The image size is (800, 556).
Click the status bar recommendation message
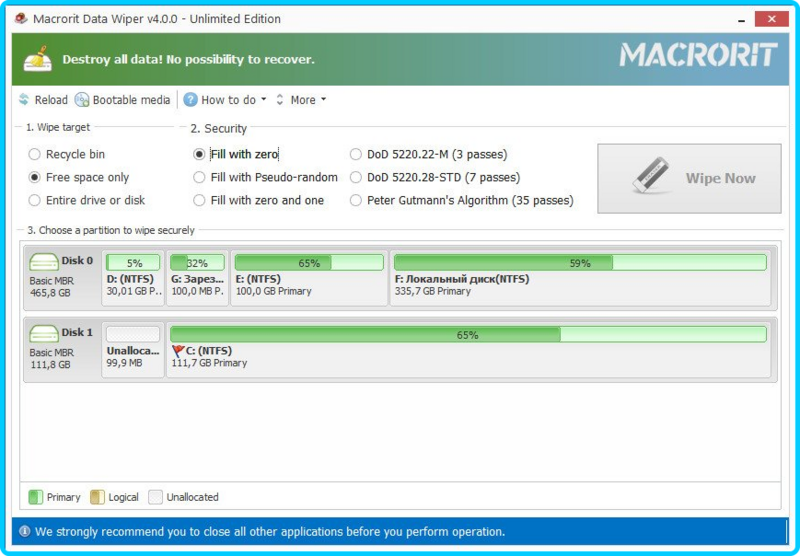point(270,532)
